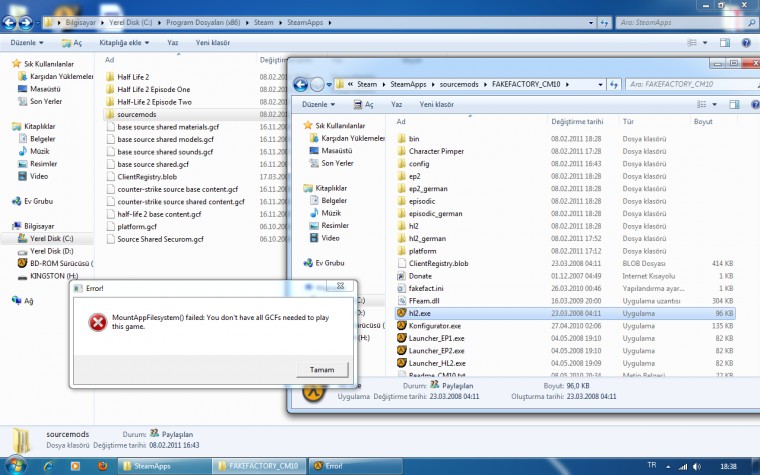This screenshot has height=475, width=760.
Task: Open view options dropdown in SteamApps window
Action: (705, 43)
